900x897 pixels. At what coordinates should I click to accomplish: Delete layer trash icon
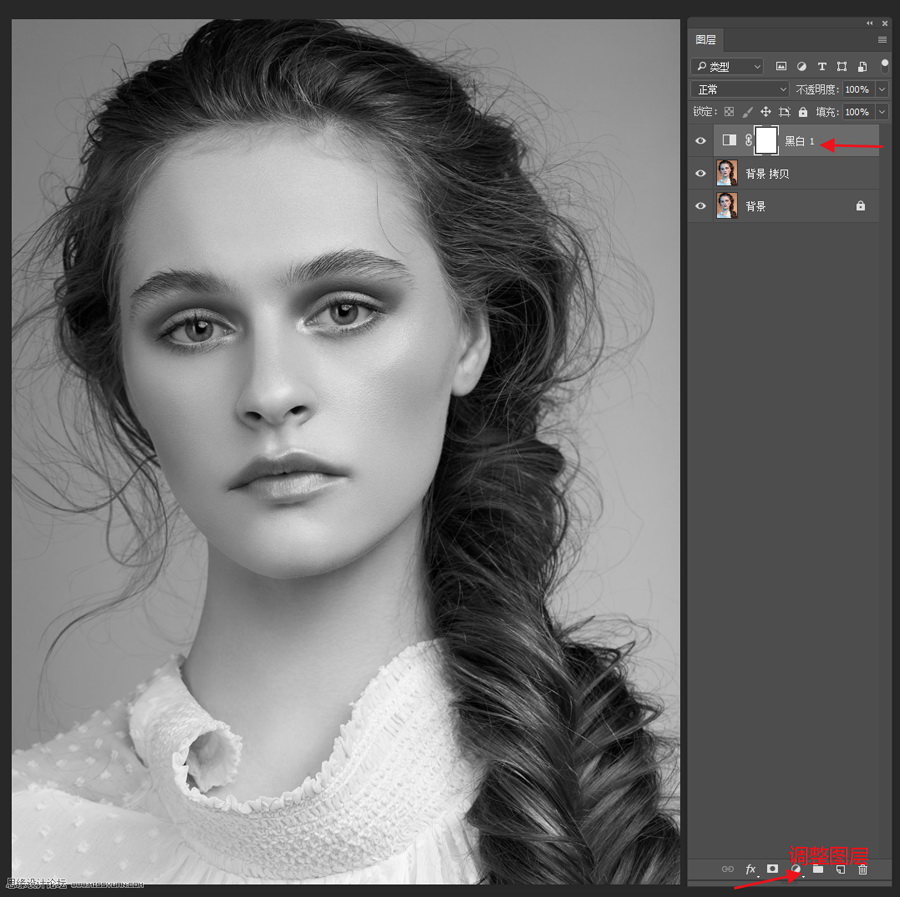pos(862,869)
